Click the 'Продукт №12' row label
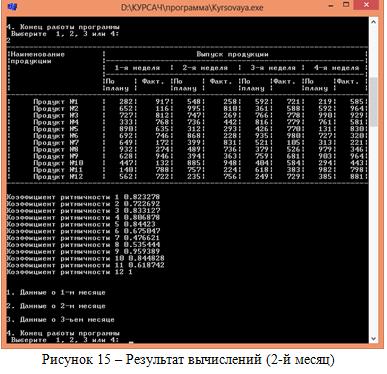Image resolution: width=387 pixels, height=374 pixels. tap(58, 177)
